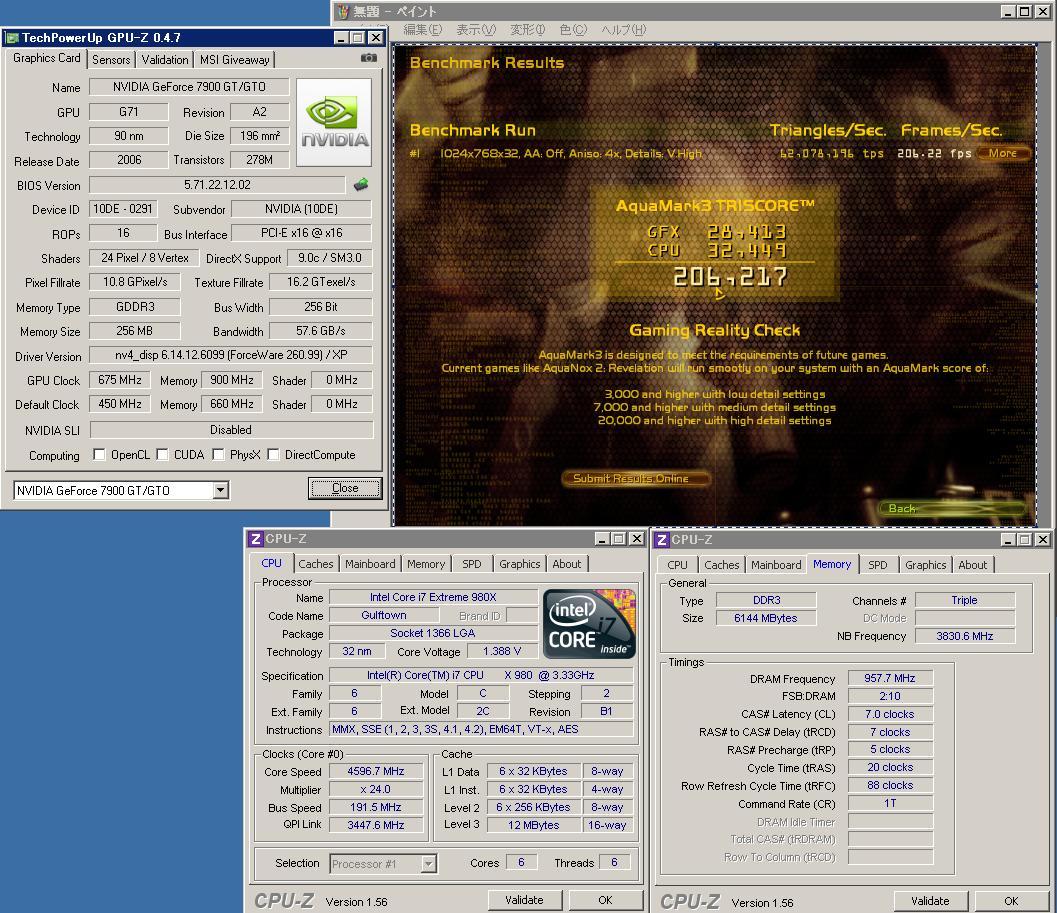Click the AquaMark3 total score 206,217

[730, 276]
